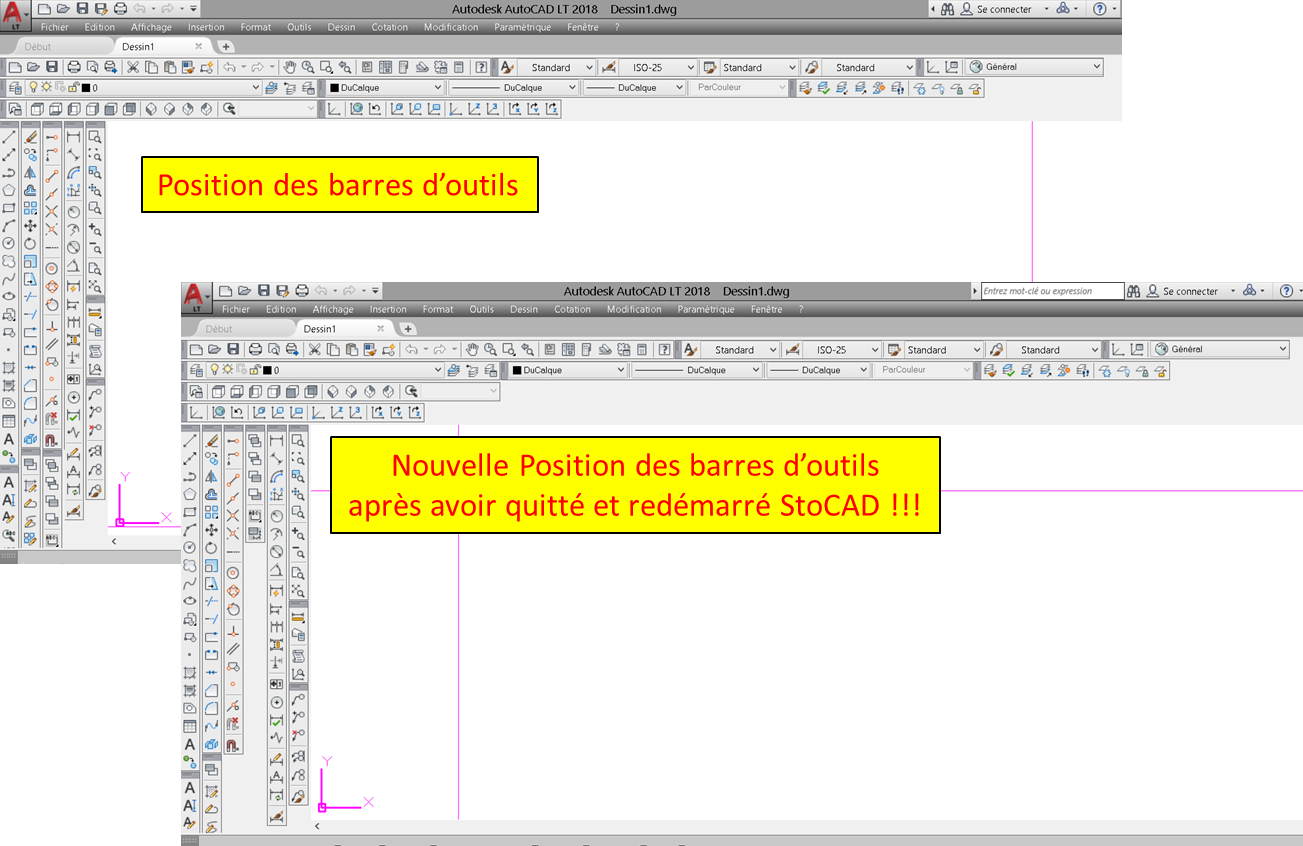Click the help question-mark toolbar icon in the front window

[663, 350]
